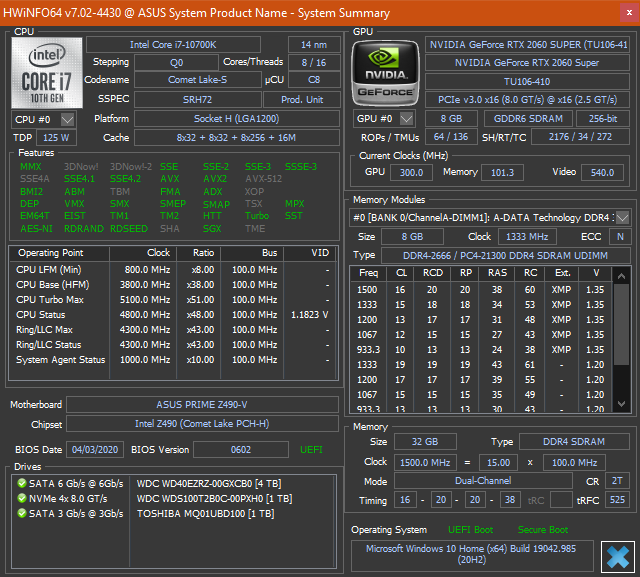Image resolution: width=640 pixels, height=577 pixels.
Task: Click the Ratio column header
Action: tap(199, 253)
